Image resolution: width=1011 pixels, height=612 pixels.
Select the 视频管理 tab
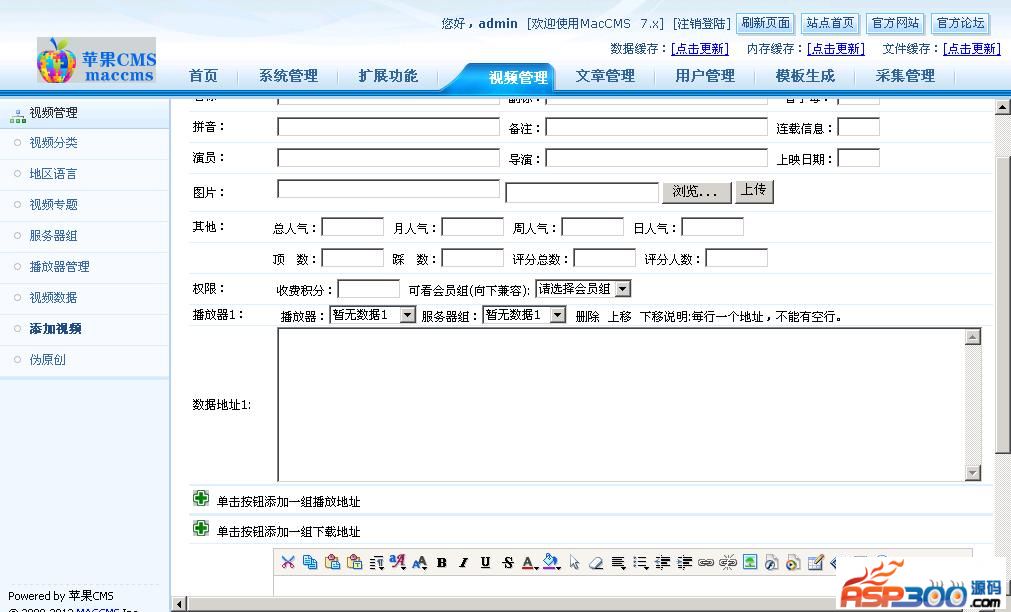tap(518, 77)
